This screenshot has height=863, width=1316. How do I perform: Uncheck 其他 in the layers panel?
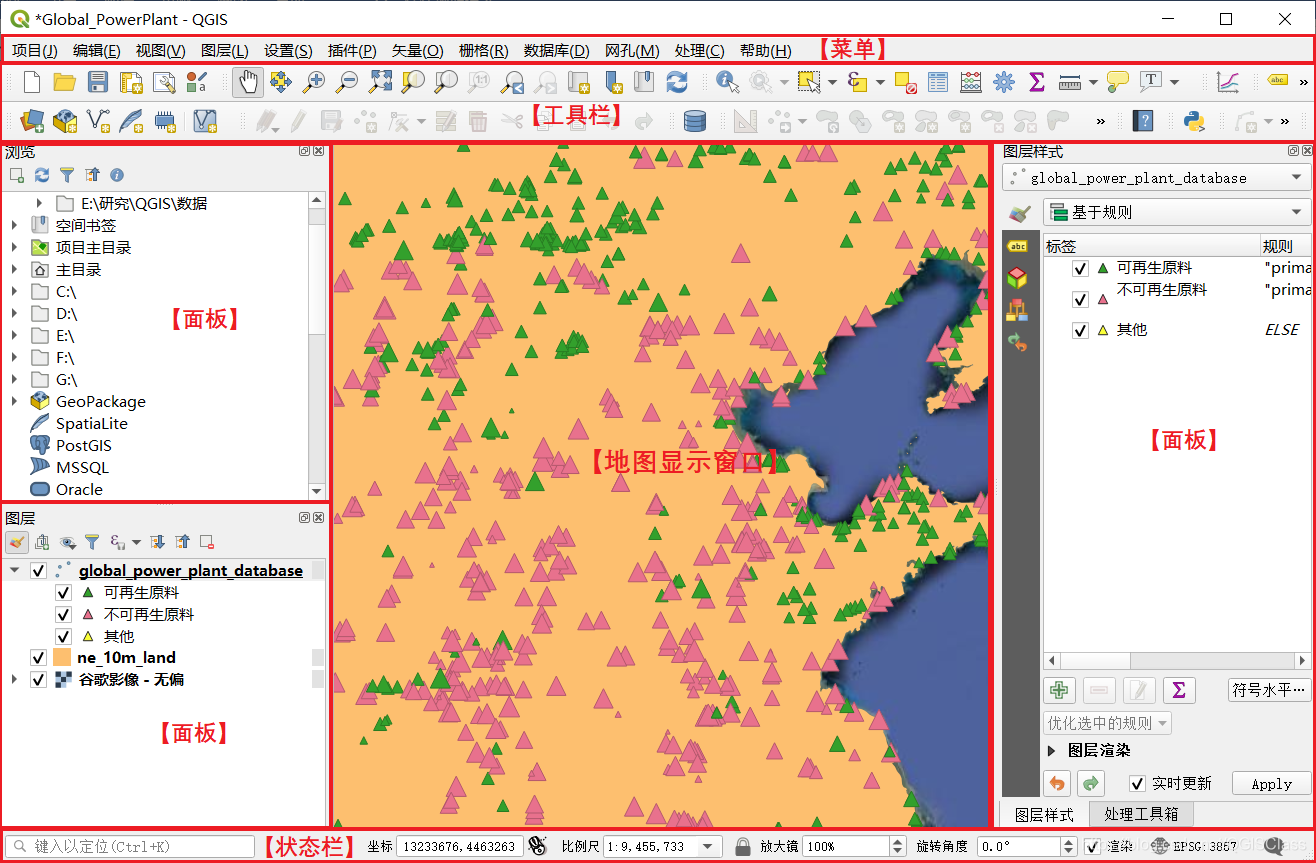point(63,637)
